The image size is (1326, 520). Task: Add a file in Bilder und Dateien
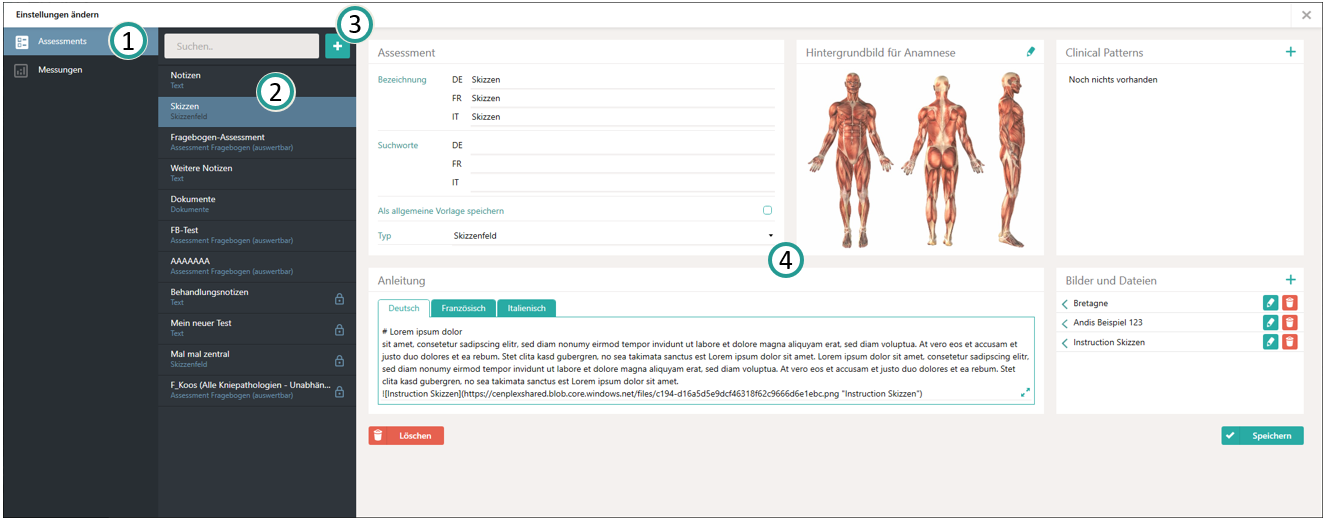(x=1290, y=281)
